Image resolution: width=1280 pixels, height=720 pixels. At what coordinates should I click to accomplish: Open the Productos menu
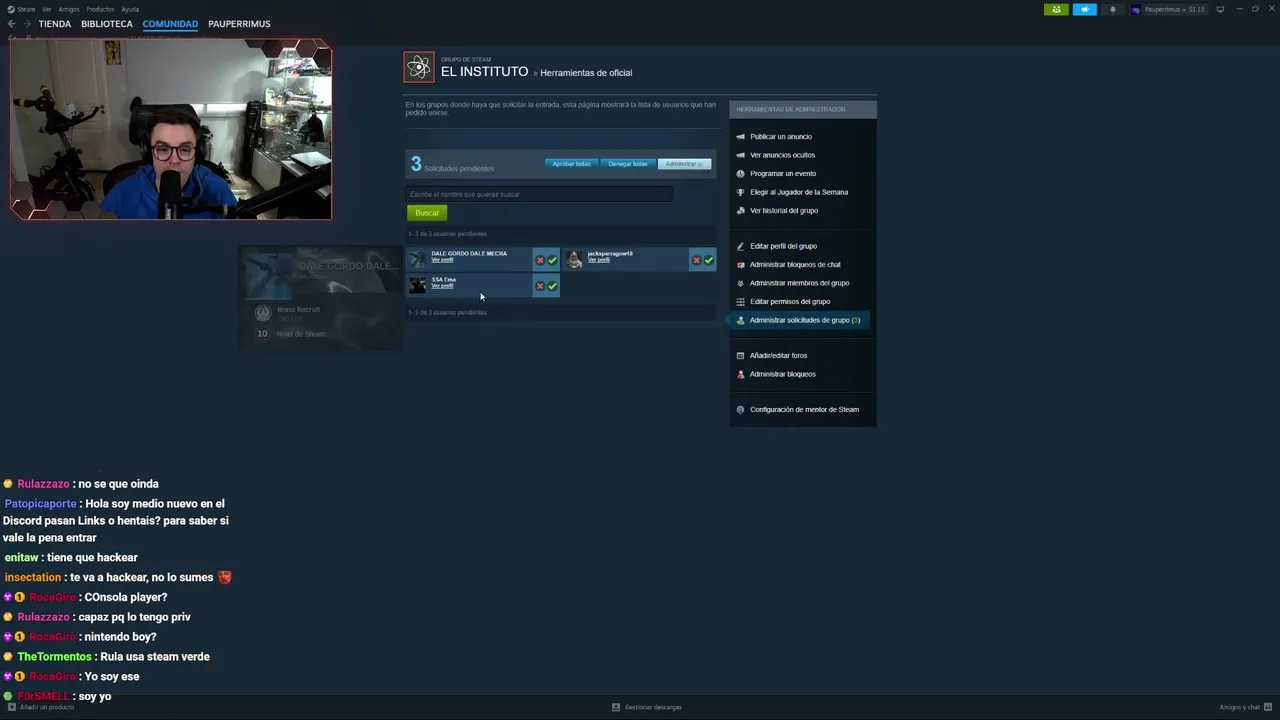coord(100,9)
